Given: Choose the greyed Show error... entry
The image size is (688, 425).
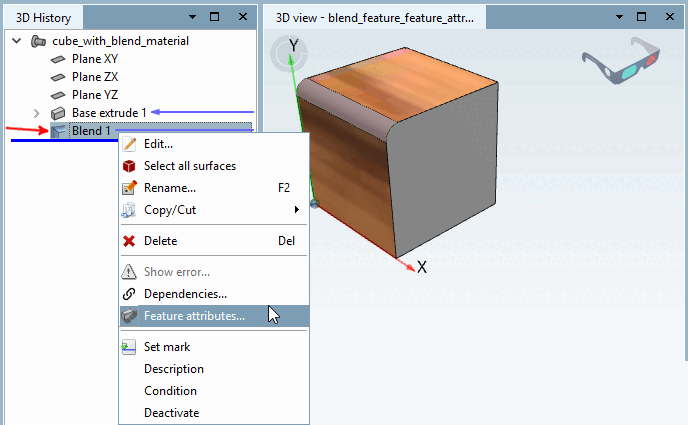Looking at the screenshot, I should coord(214,272).
